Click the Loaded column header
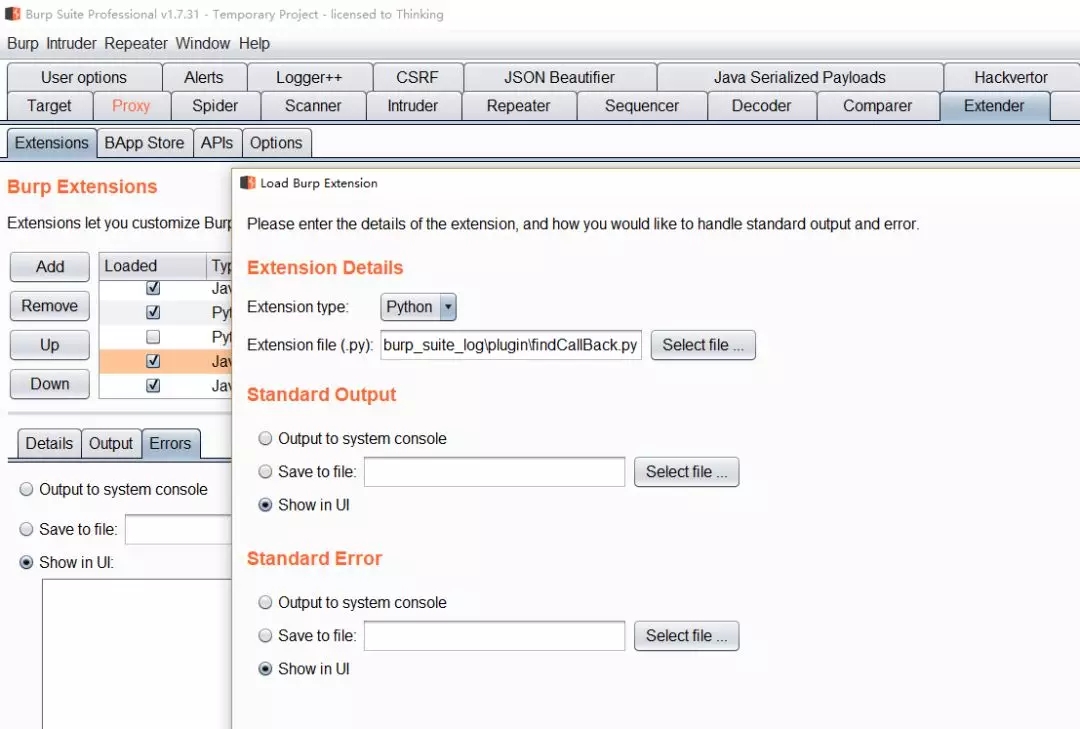 tap(152, 266)
